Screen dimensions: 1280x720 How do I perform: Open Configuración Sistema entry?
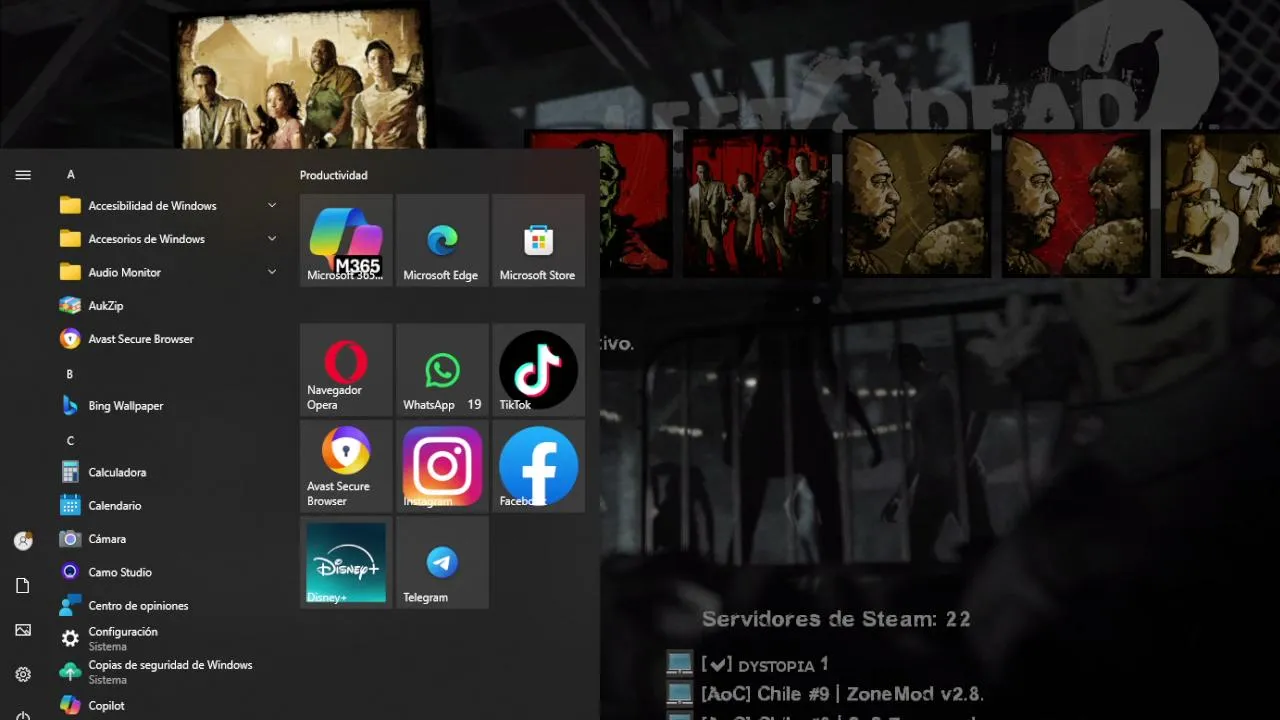coord(170,639)
